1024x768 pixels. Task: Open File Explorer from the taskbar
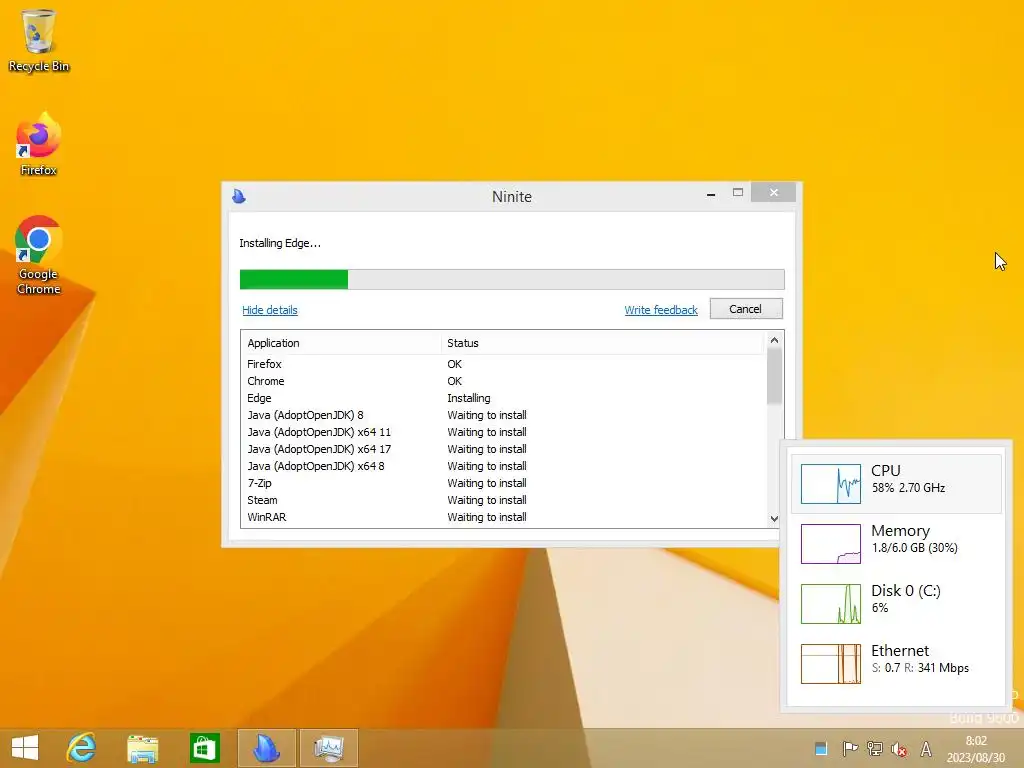click(x=142, y=748)
